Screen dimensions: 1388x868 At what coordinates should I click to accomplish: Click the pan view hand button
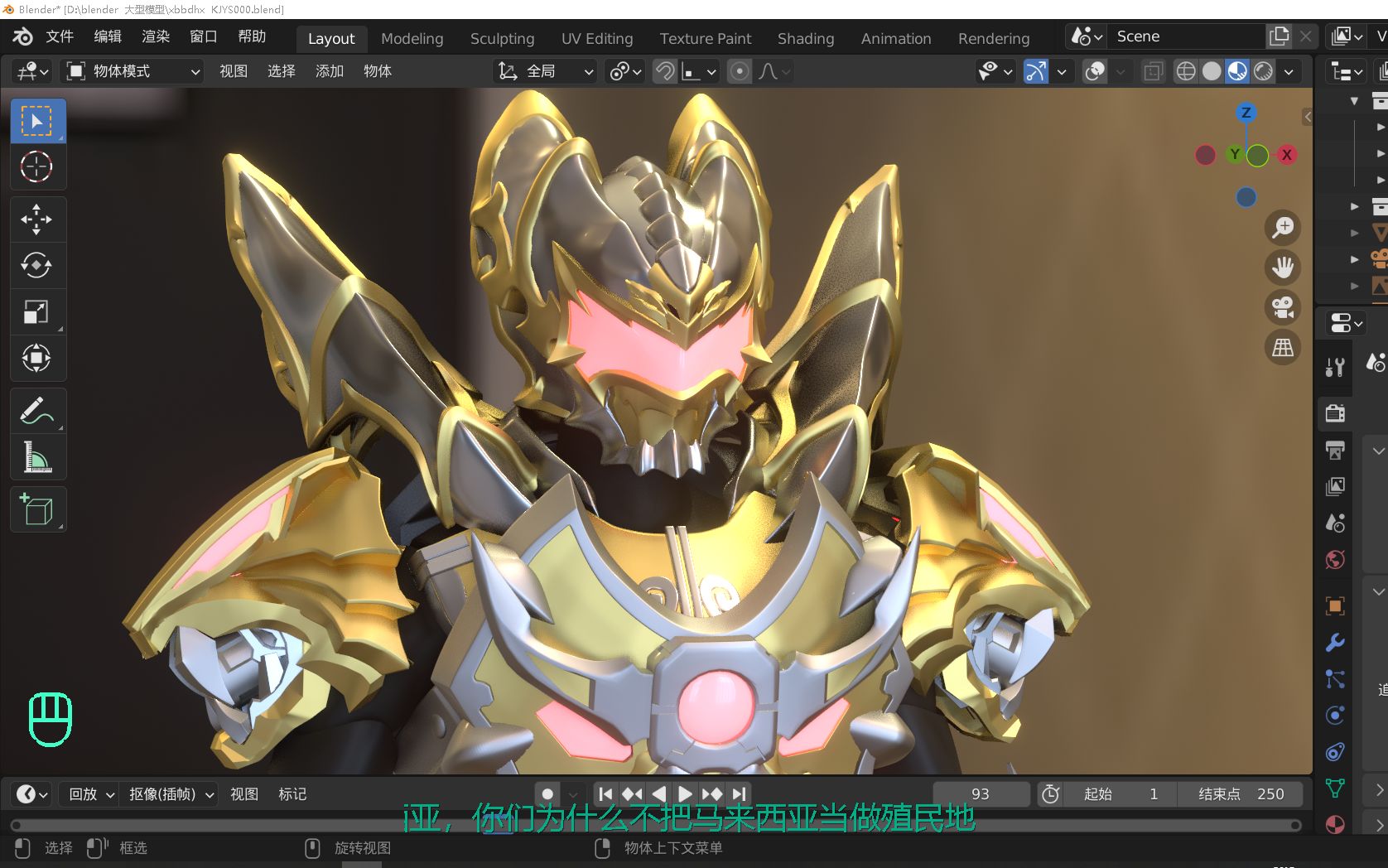point(1283,268)
